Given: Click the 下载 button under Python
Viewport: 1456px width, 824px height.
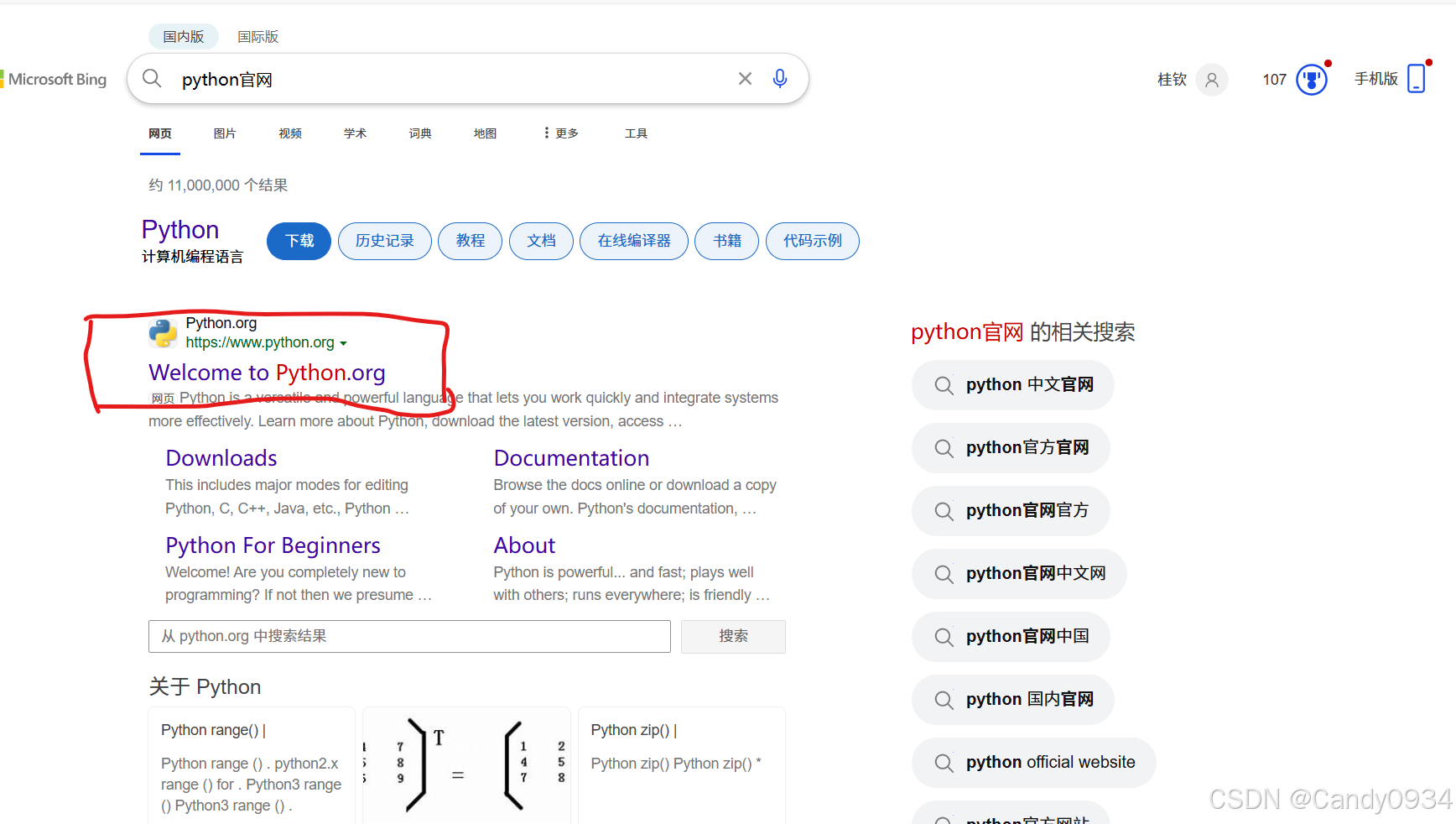Looking at the screenshot, I should pyautogui.click(x=299, y=241).
